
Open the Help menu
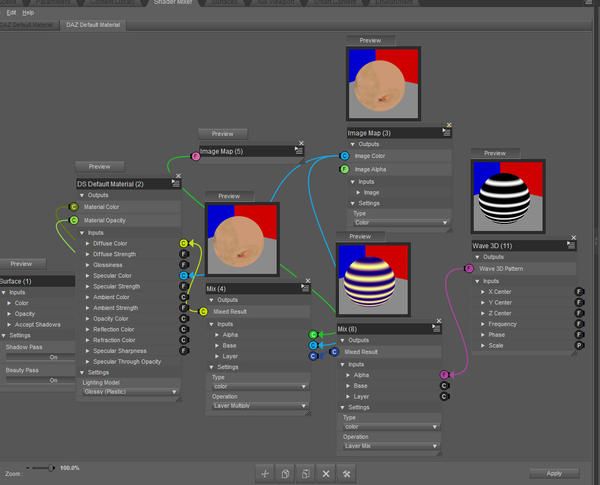[28, 13]
